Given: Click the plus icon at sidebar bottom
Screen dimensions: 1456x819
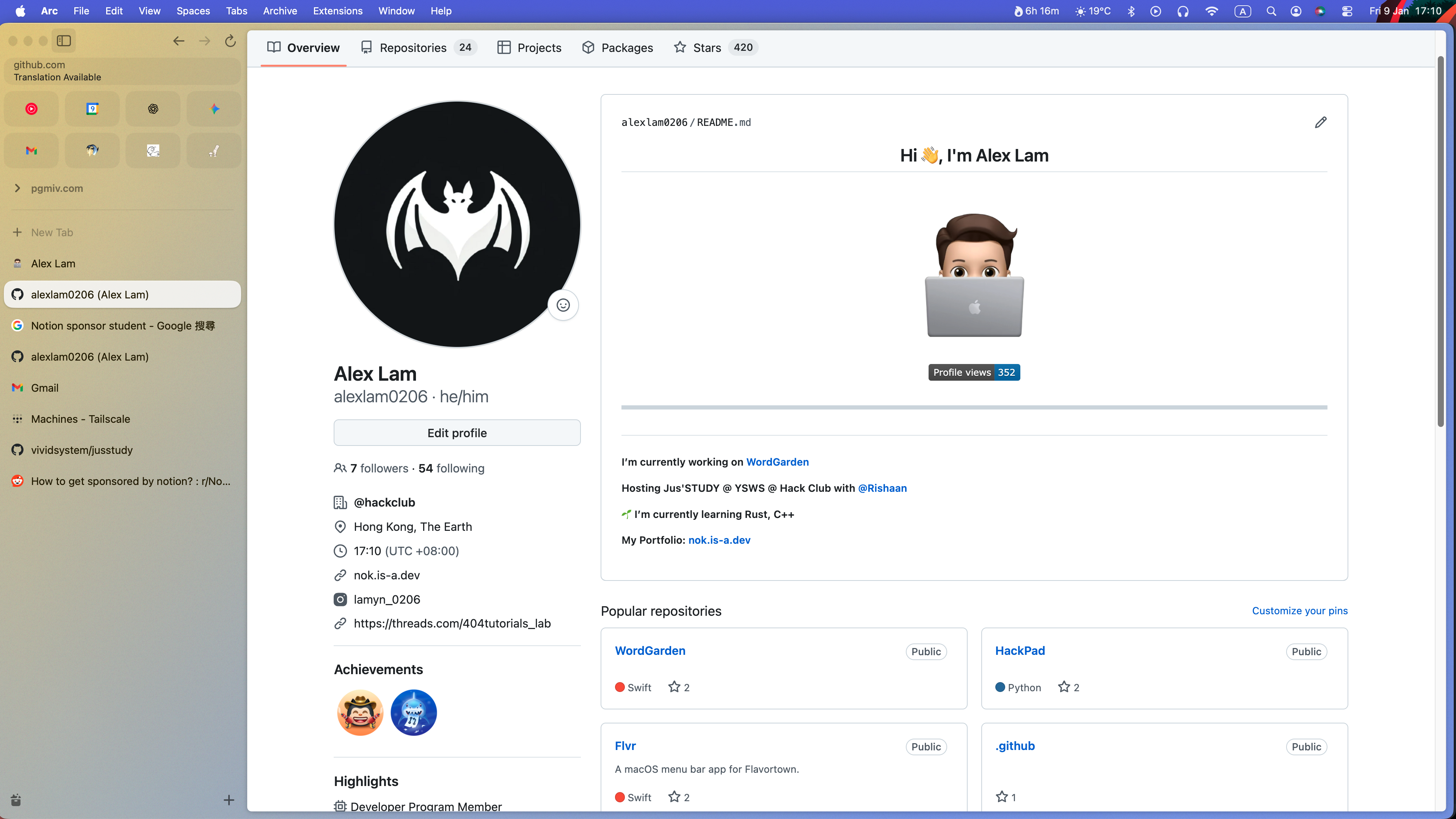Looking at the screenshot, I should 229,800.
